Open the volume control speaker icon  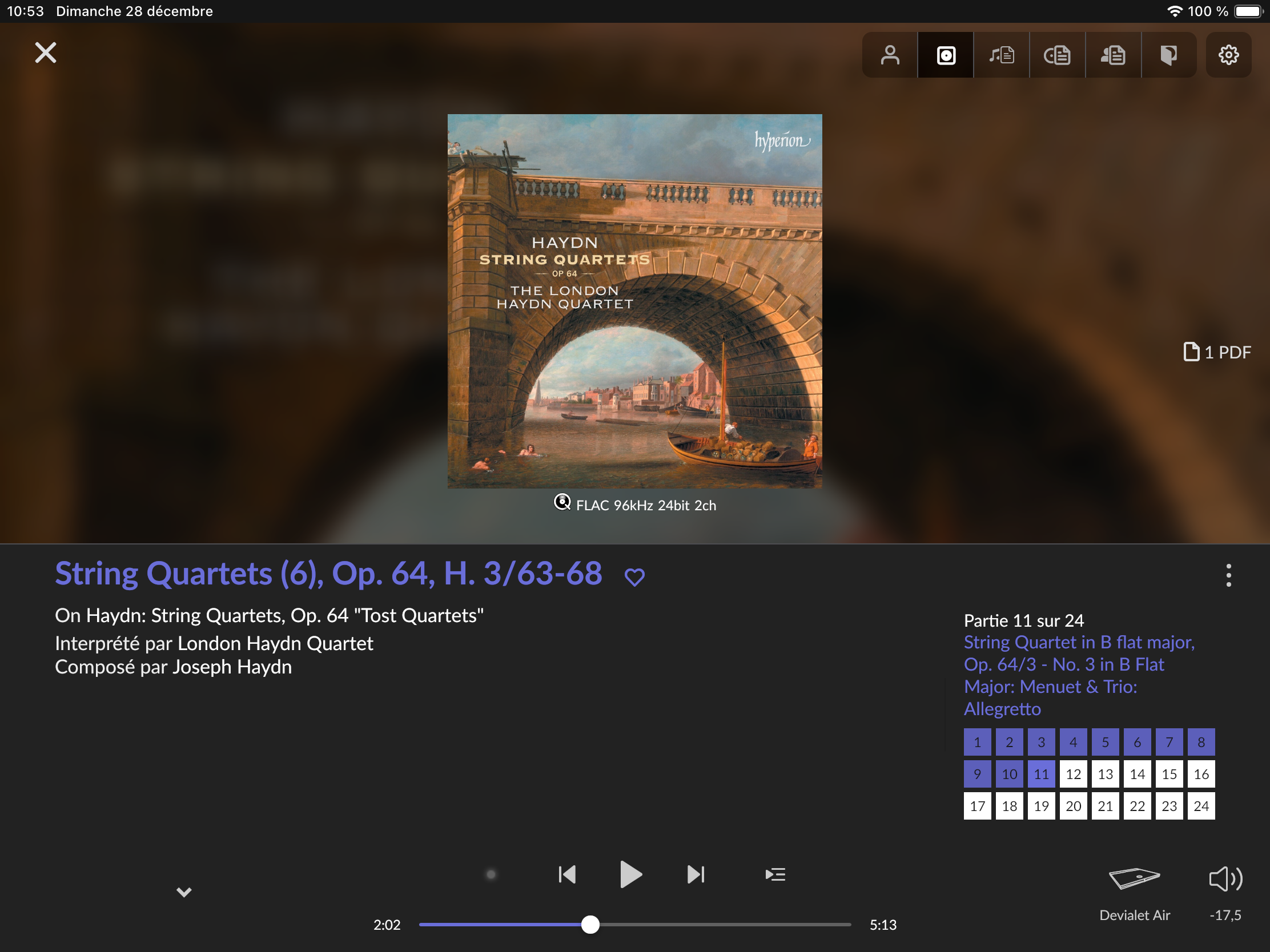(x=1225, y=879)
